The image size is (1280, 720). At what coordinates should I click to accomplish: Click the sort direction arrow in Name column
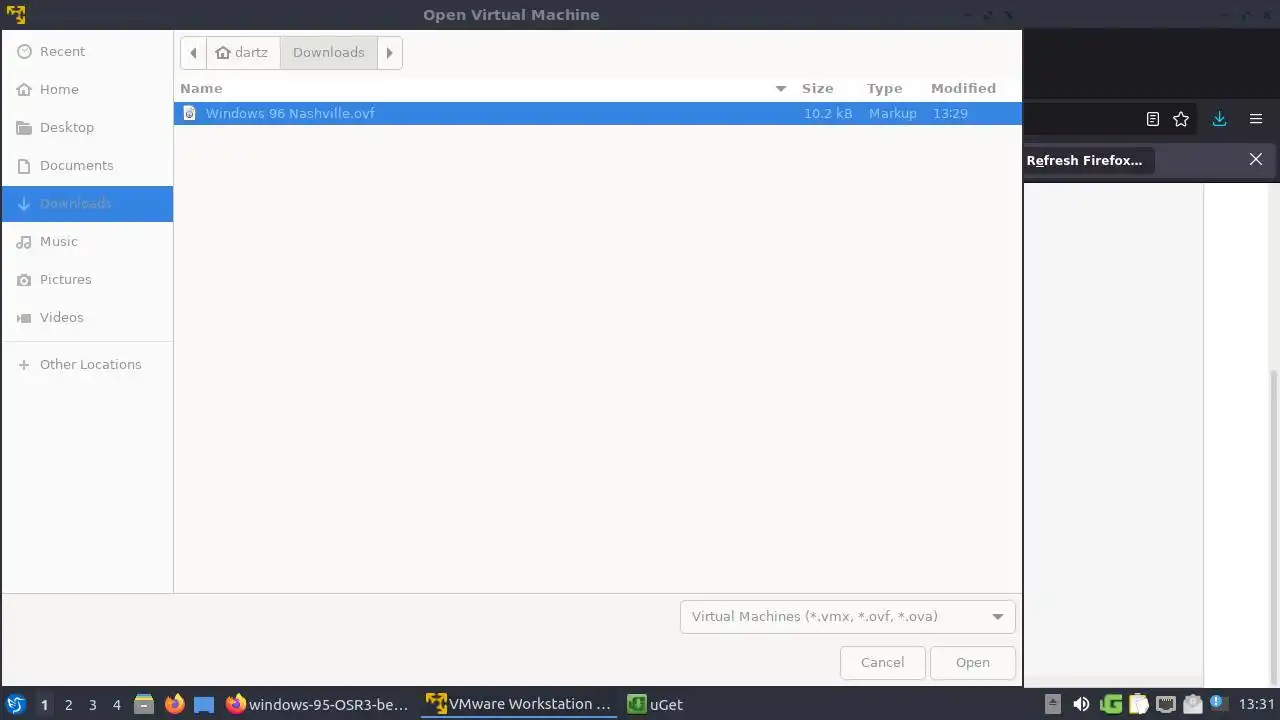(x=781, y=88)
